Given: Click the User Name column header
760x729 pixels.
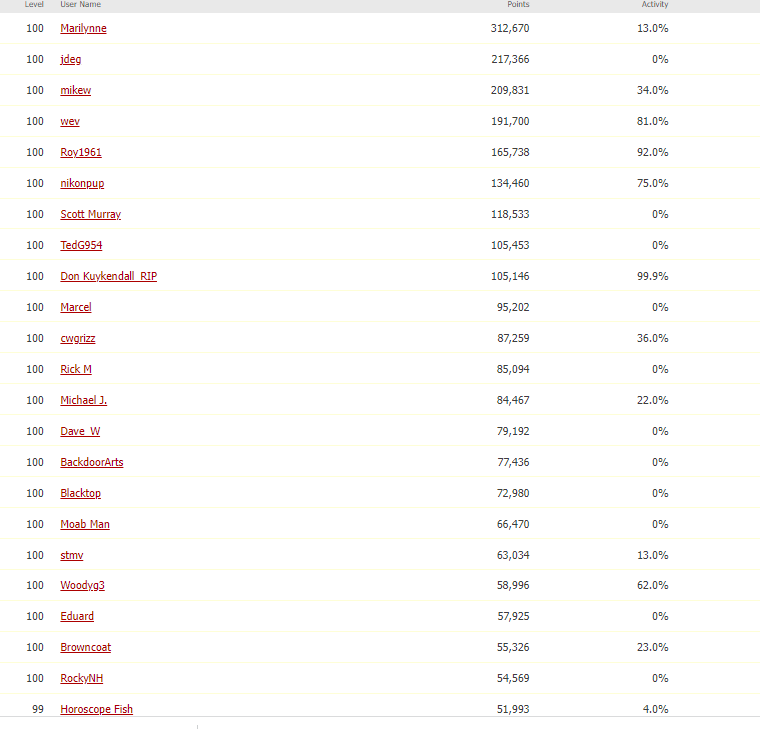Looking at the screenshot, I should click(80, 5).
